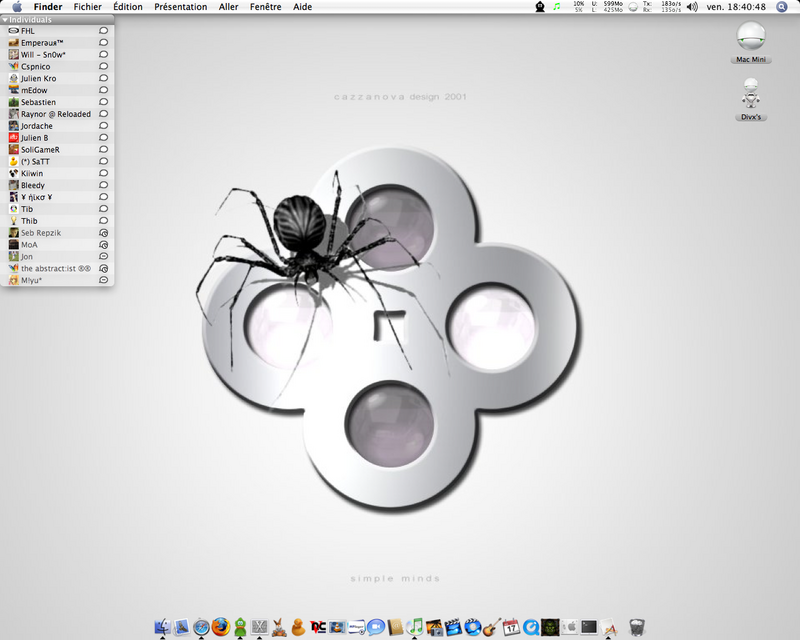Select contact Kiiwin
800x640 pixels.
pos(58,173)
